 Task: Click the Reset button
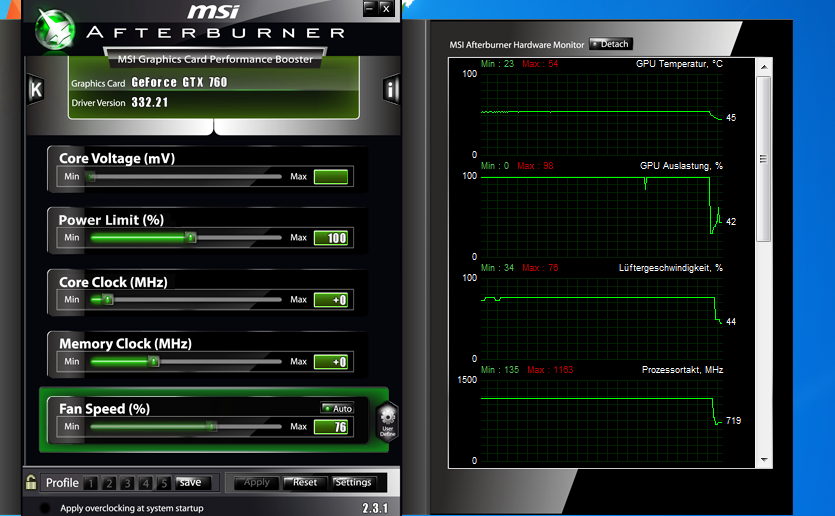tap(305, 482)
